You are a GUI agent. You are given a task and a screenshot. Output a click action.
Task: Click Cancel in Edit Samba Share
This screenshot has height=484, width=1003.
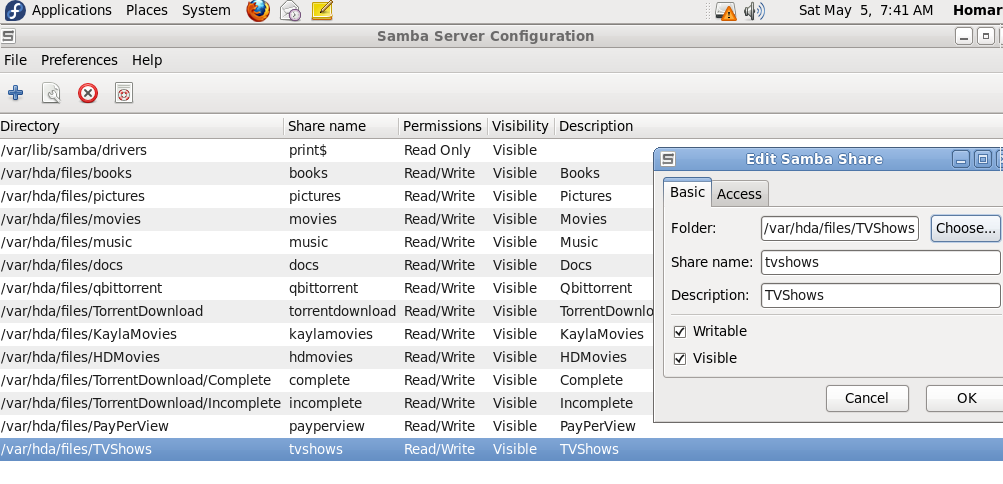(x=867, y=398)
